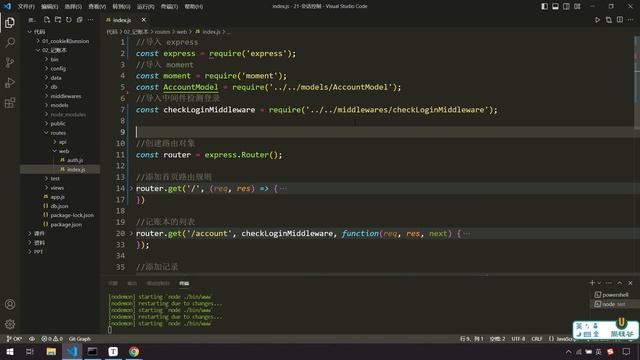The image size is (640, 360).
Task: Launch a new terminal with plus icon
Action: (592, 283)
